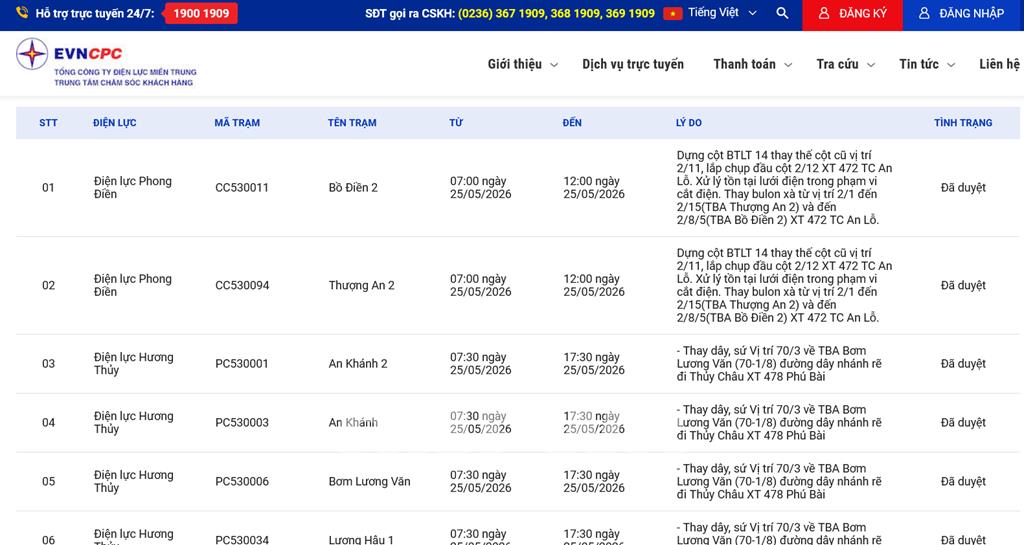Expand the Tin tức menu
The image size is (1024, 545).
coord(927,64)
